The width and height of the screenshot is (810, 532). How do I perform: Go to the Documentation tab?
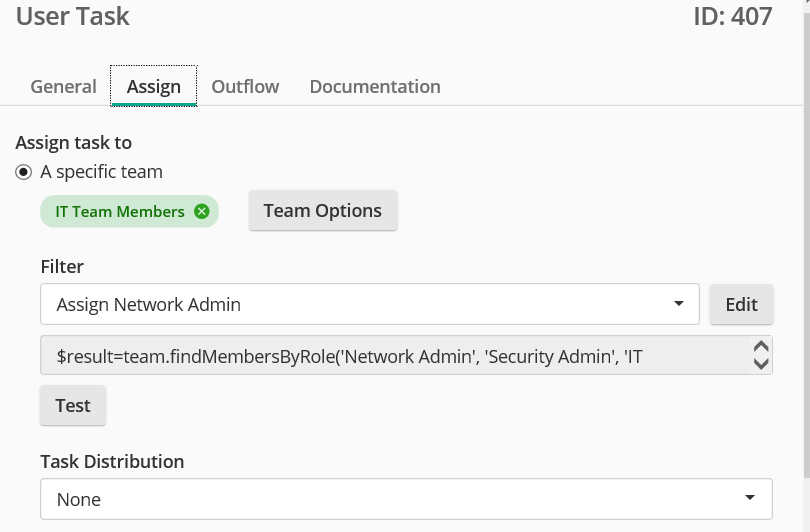pos(375,86)
